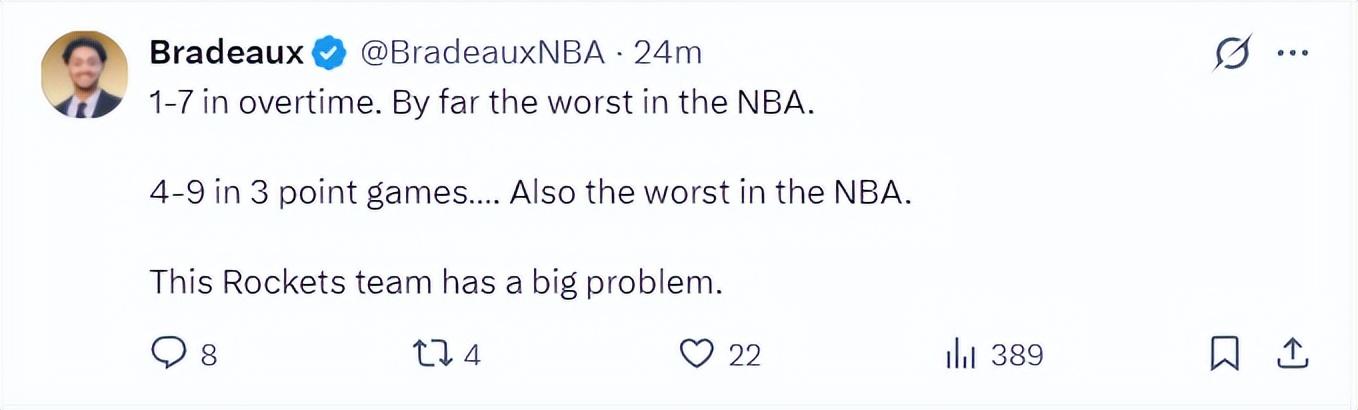The image size is (1358, 410).
Task: Click the '4-9 in 3 point games' line
Action: [531, 193]
